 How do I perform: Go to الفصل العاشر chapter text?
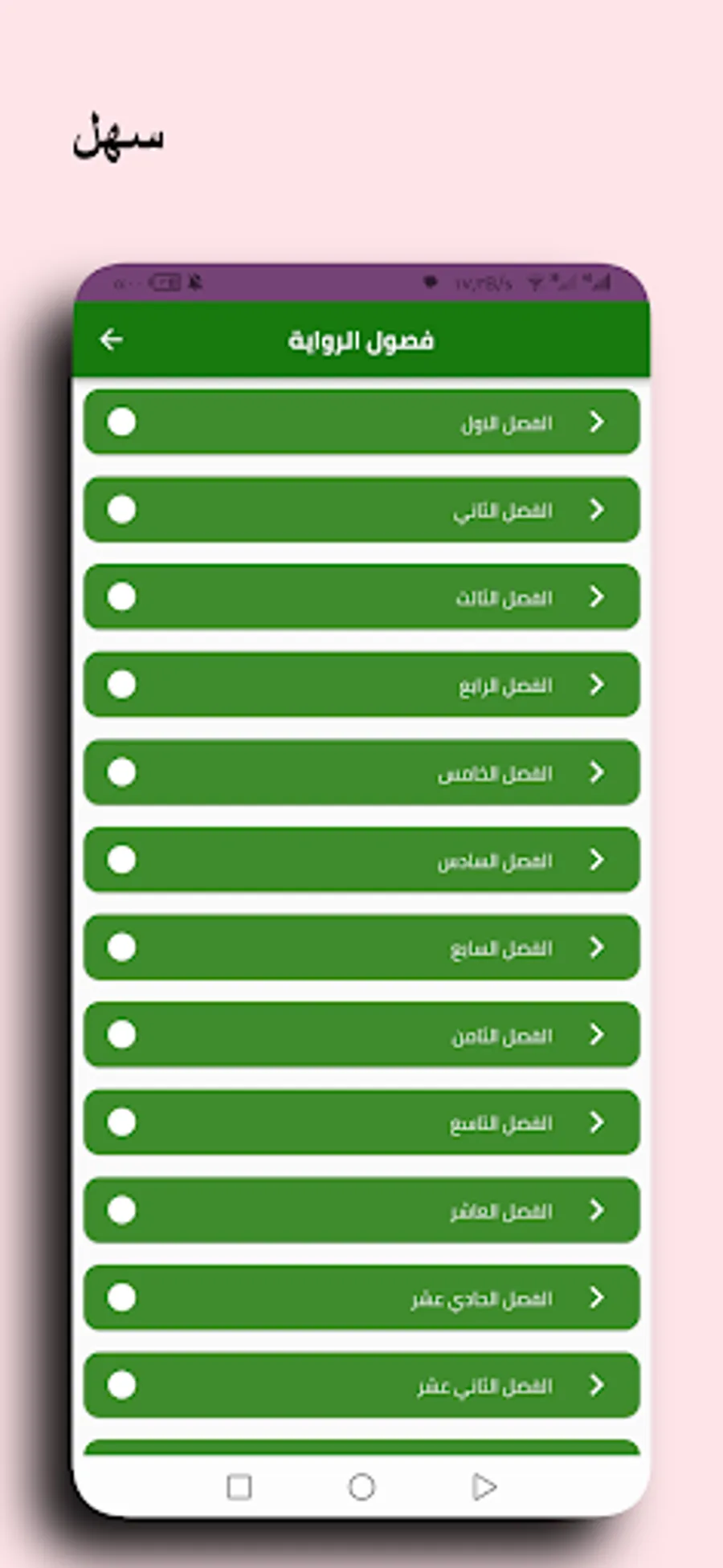tap(500, 1211)
